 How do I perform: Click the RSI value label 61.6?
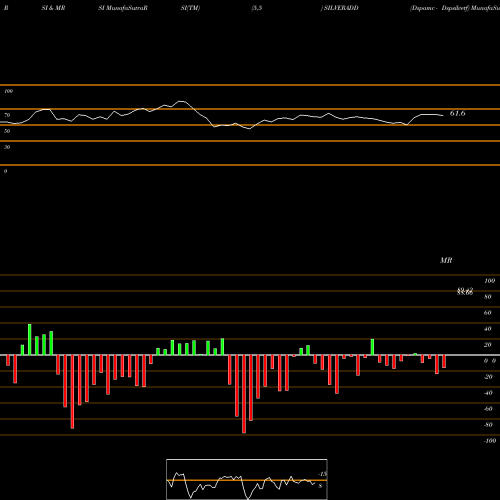[x=457, y=113]
